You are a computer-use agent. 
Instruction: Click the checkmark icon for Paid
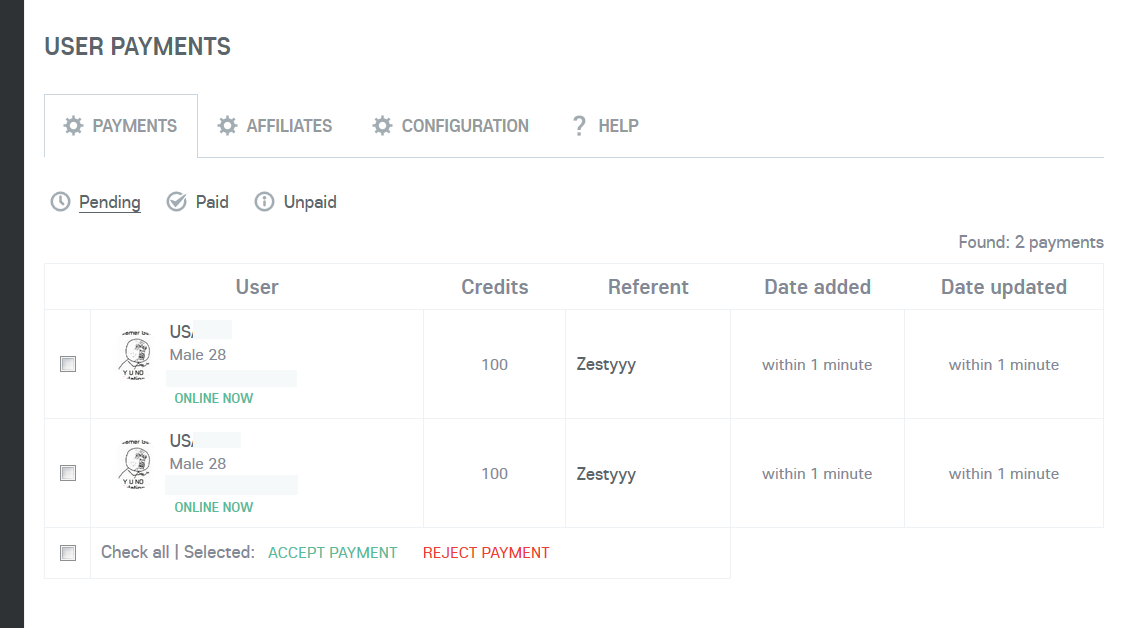177,202
